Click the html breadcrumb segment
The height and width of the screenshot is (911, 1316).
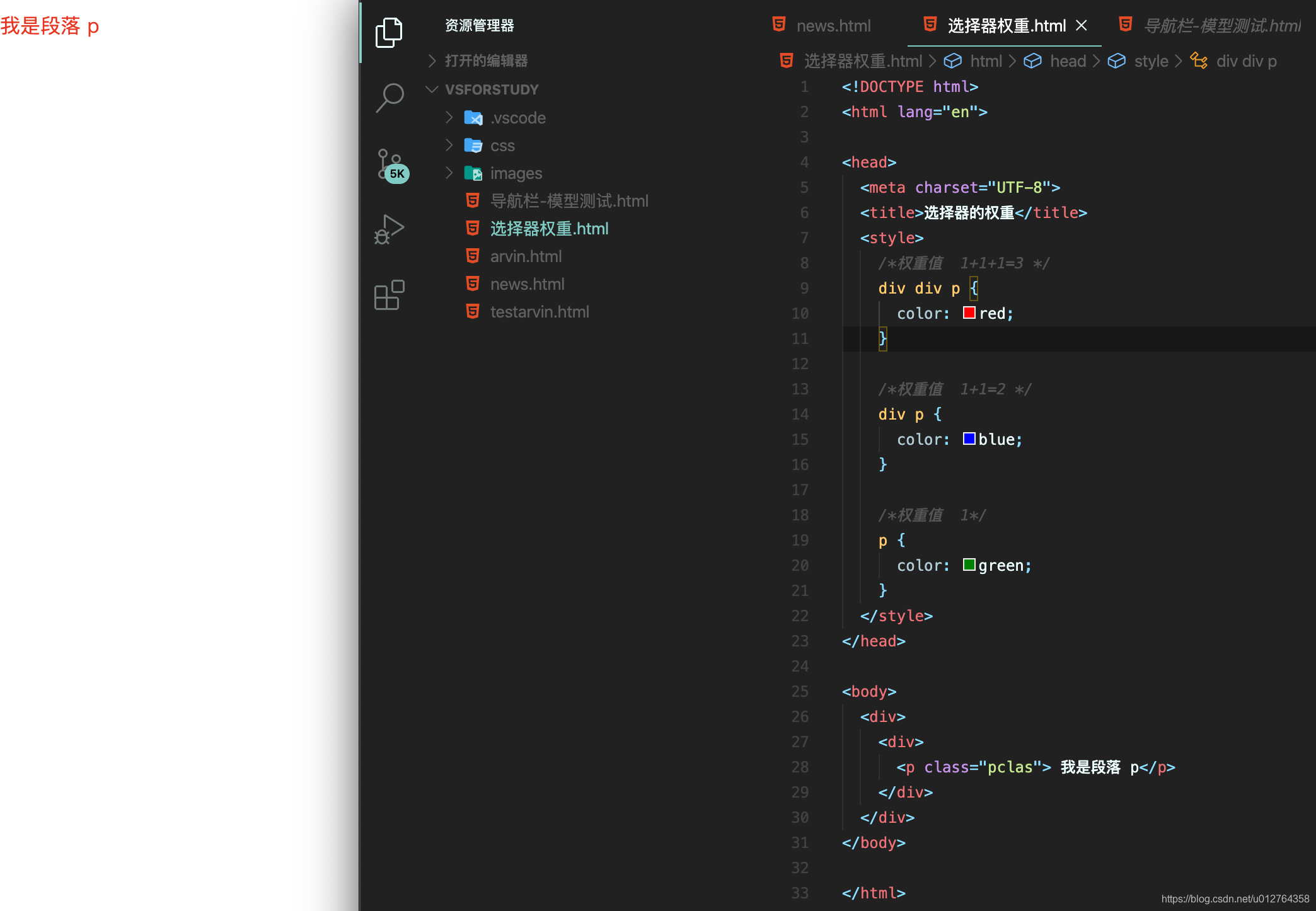coord(986,61)
